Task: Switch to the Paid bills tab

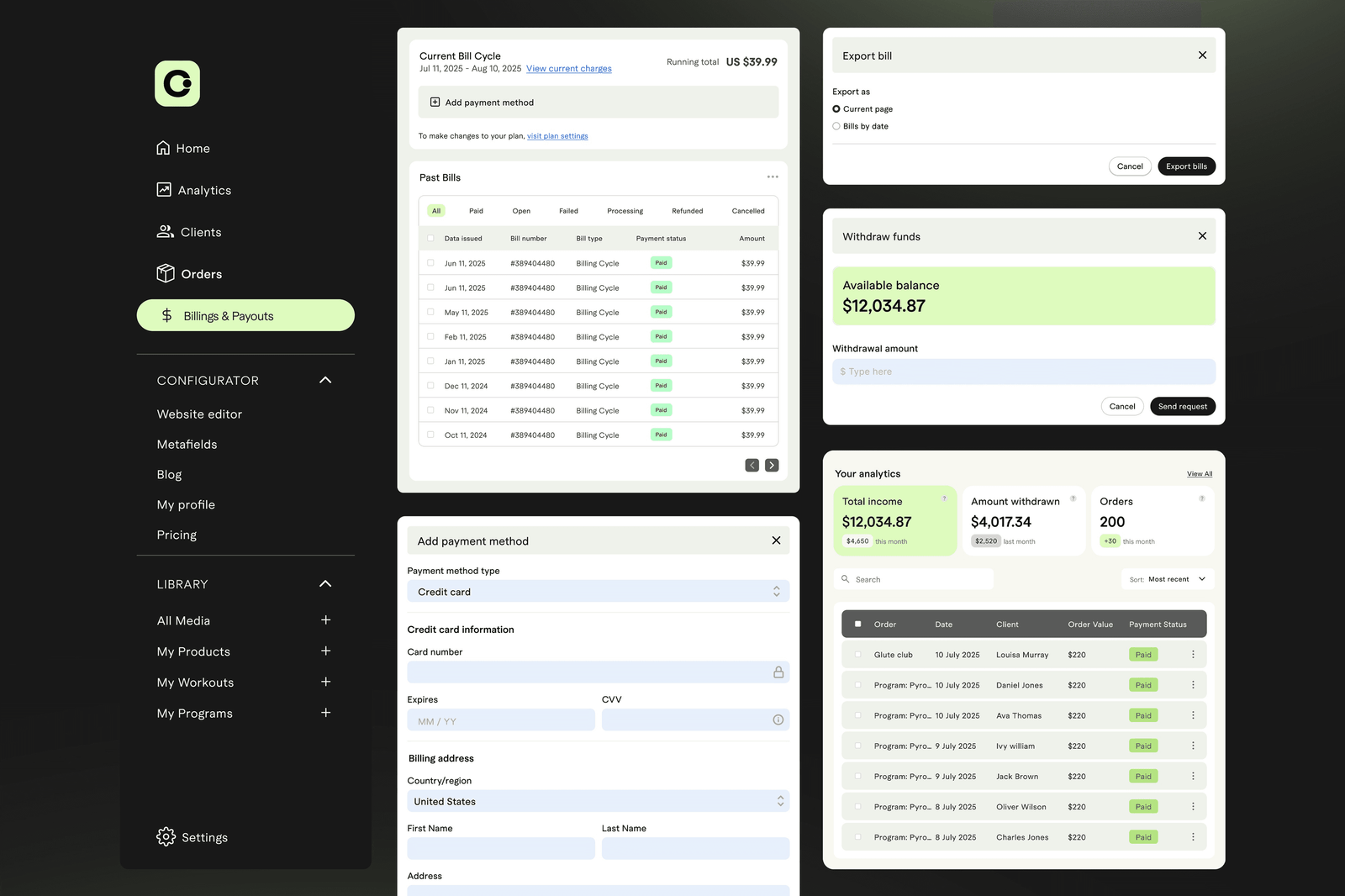Action: tap(476, 210)
